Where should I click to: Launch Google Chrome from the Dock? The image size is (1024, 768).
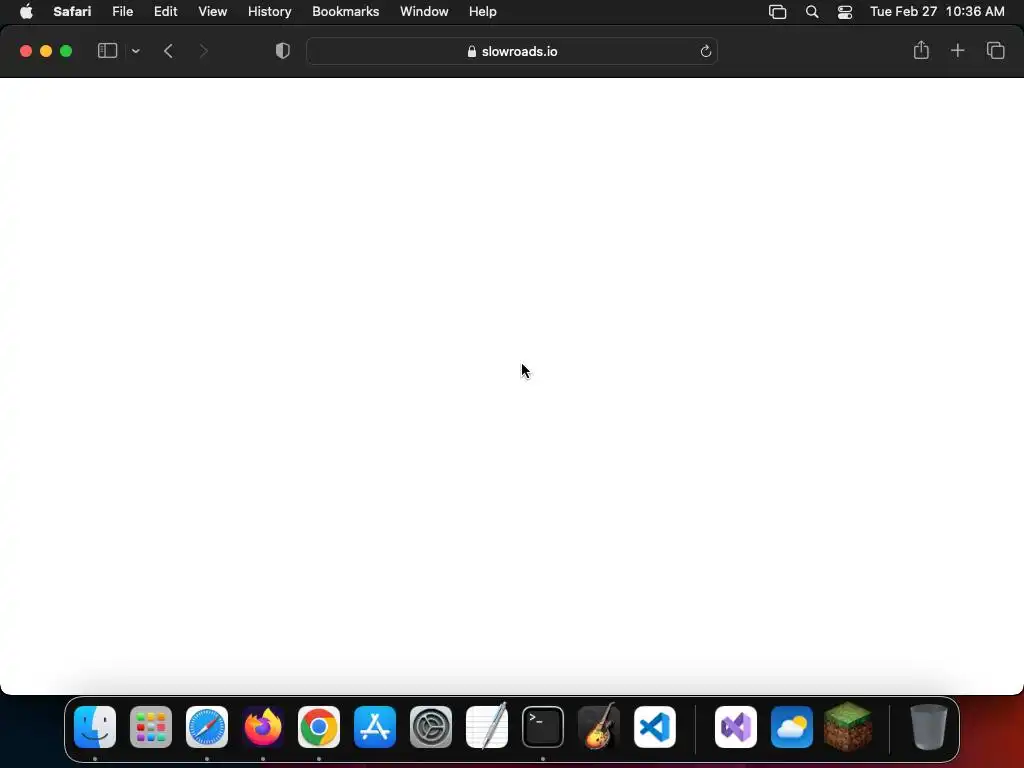click(x=319, y=727)
